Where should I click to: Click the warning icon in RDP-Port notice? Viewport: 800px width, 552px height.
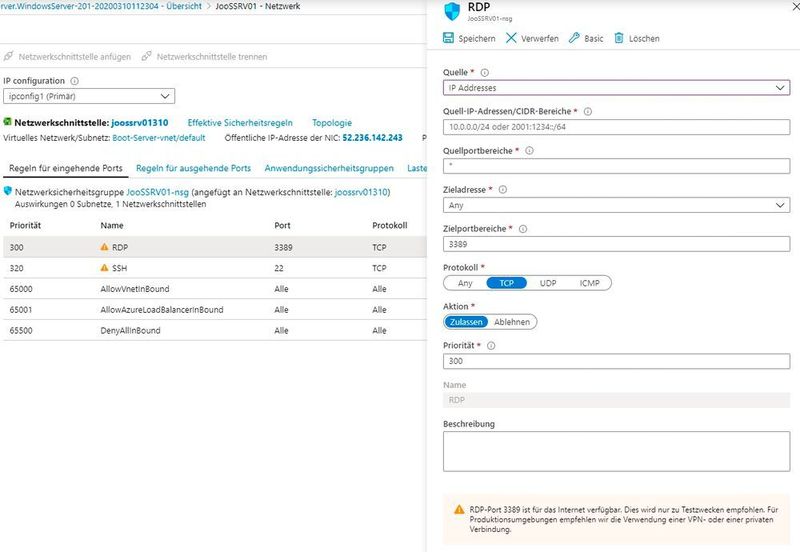tap(459, 509)
